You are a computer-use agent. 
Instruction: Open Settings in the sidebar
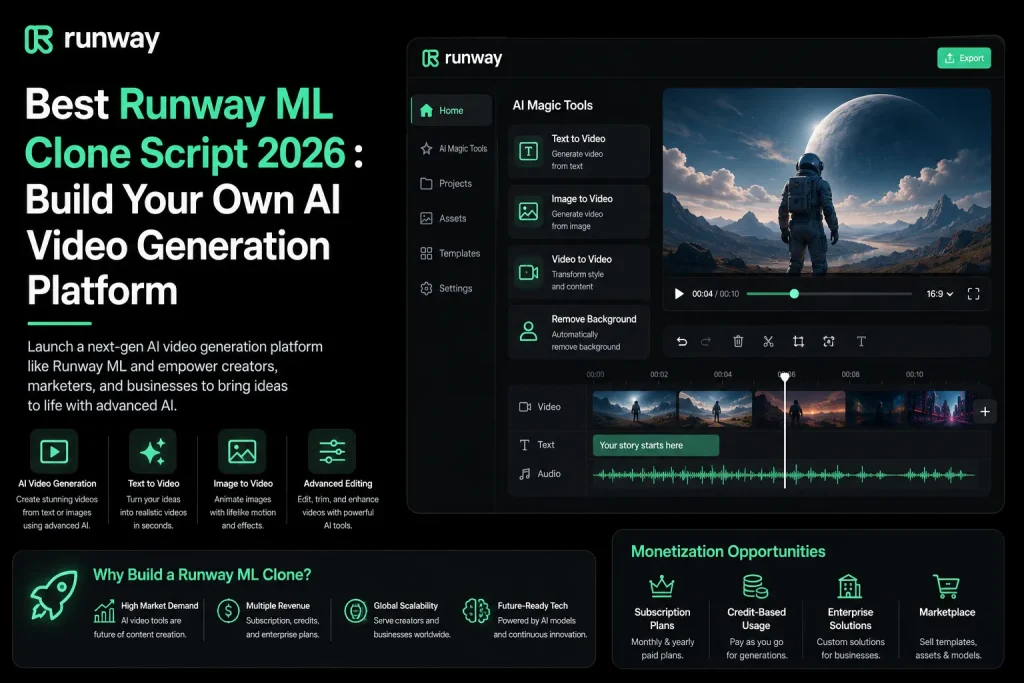point(447,288)
